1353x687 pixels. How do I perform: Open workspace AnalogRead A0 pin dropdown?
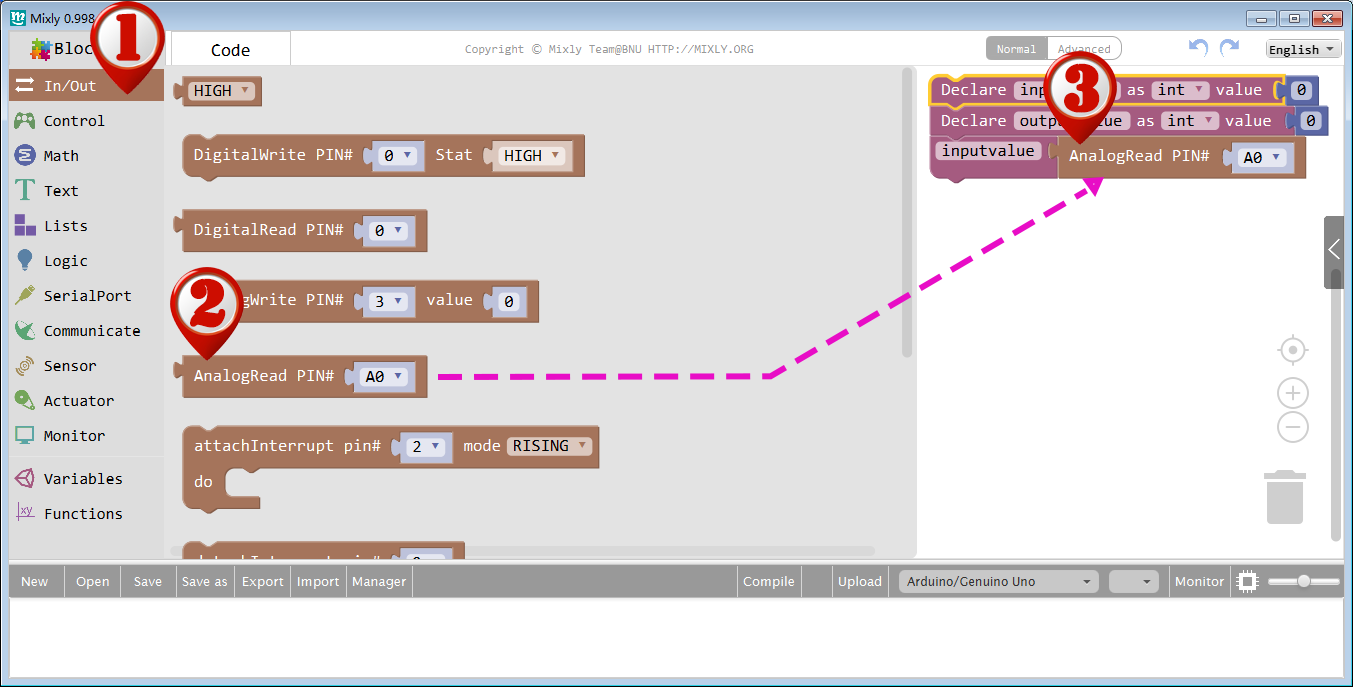tap(1264, 157)
